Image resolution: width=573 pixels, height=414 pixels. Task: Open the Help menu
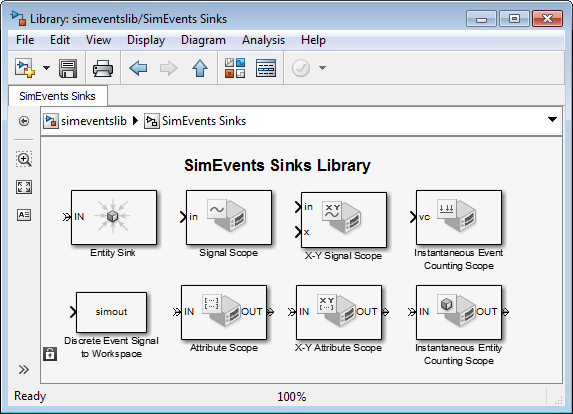tap(313, 40)
